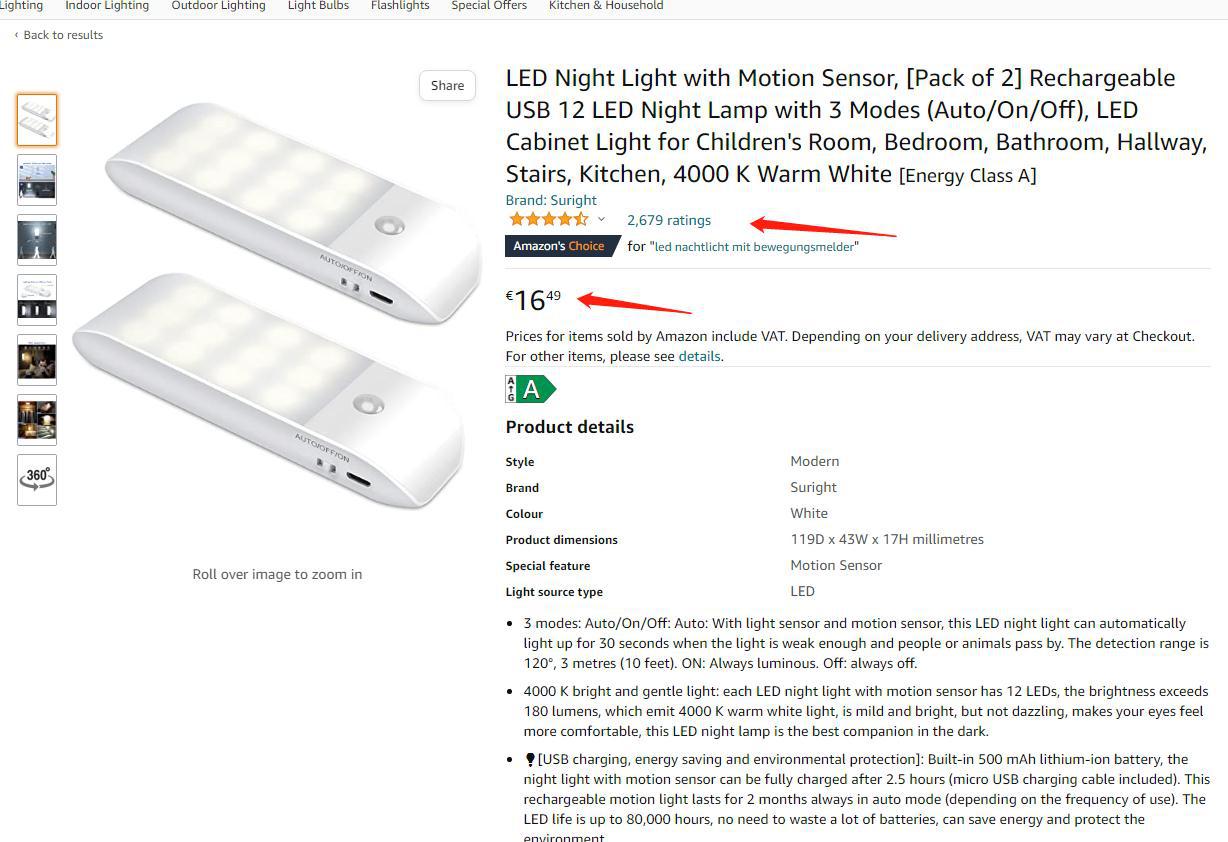Click the Energy Class A label icon
The width and height of the screenshot is (1228, 842).
click(x=530, y=389)
